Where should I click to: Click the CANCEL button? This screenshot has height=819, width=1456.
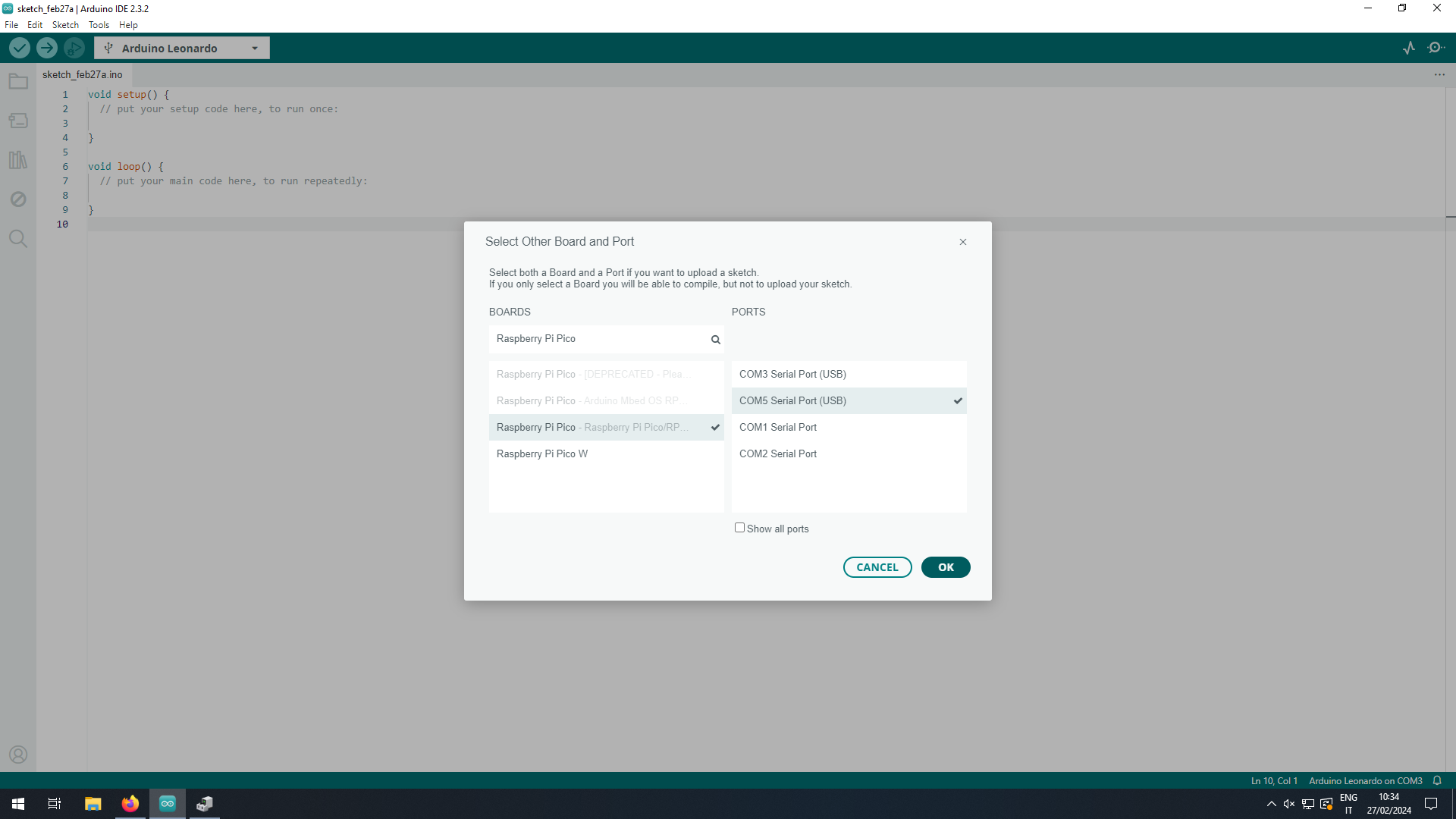coord(877,567)
